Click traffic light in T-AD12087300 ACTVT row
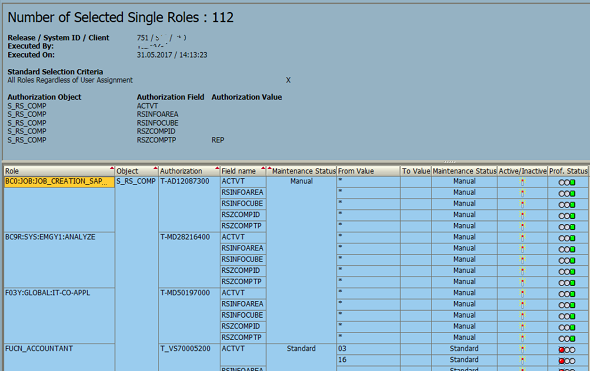The image size is (590, 371). click(x=567, y=182)
